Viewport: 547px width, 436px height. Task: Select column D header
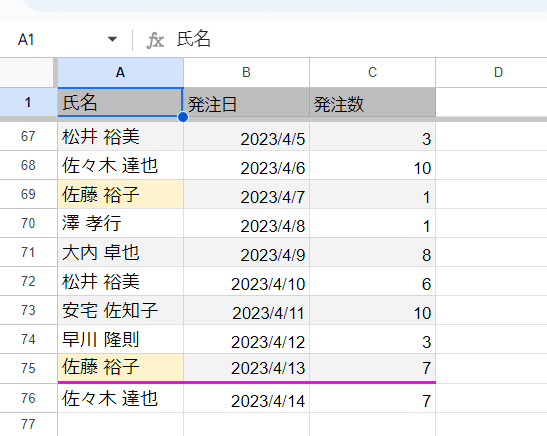[492, 73]
